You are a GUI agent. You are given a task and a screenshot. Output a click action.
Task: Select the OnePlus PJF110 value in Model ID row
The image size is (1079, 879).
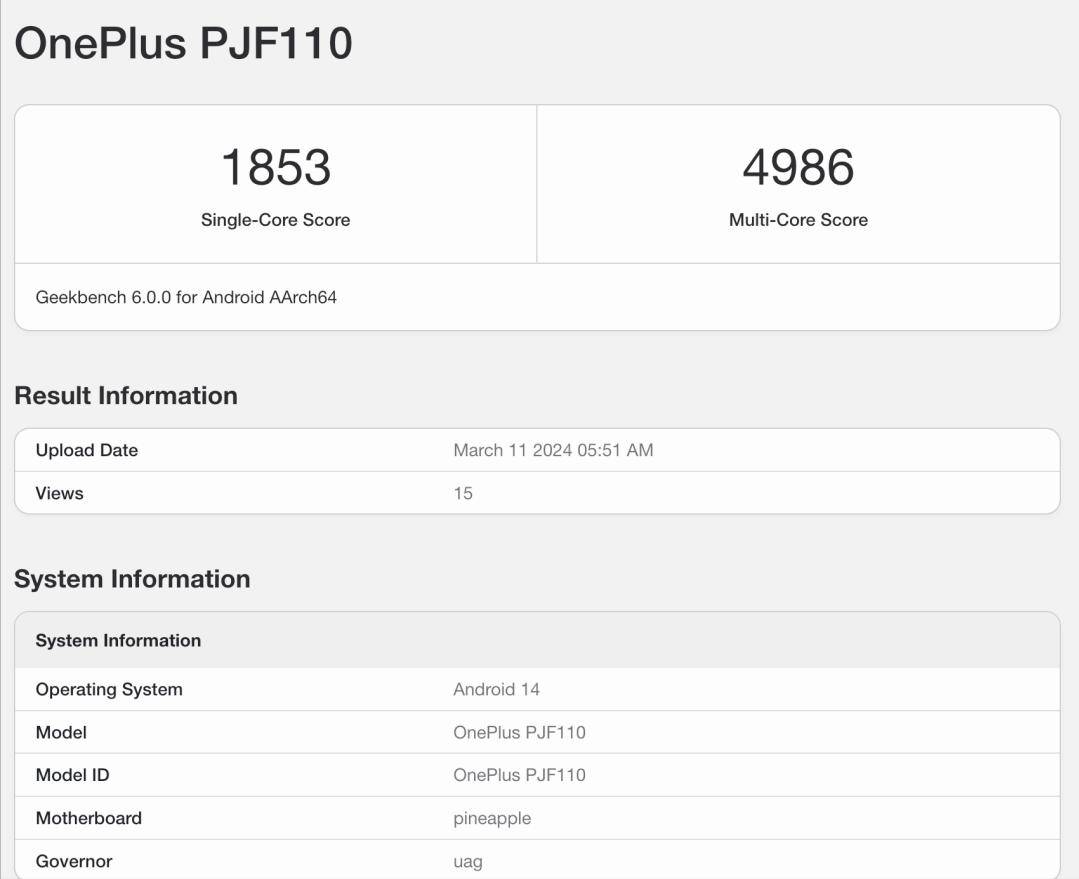pos(519,775)
